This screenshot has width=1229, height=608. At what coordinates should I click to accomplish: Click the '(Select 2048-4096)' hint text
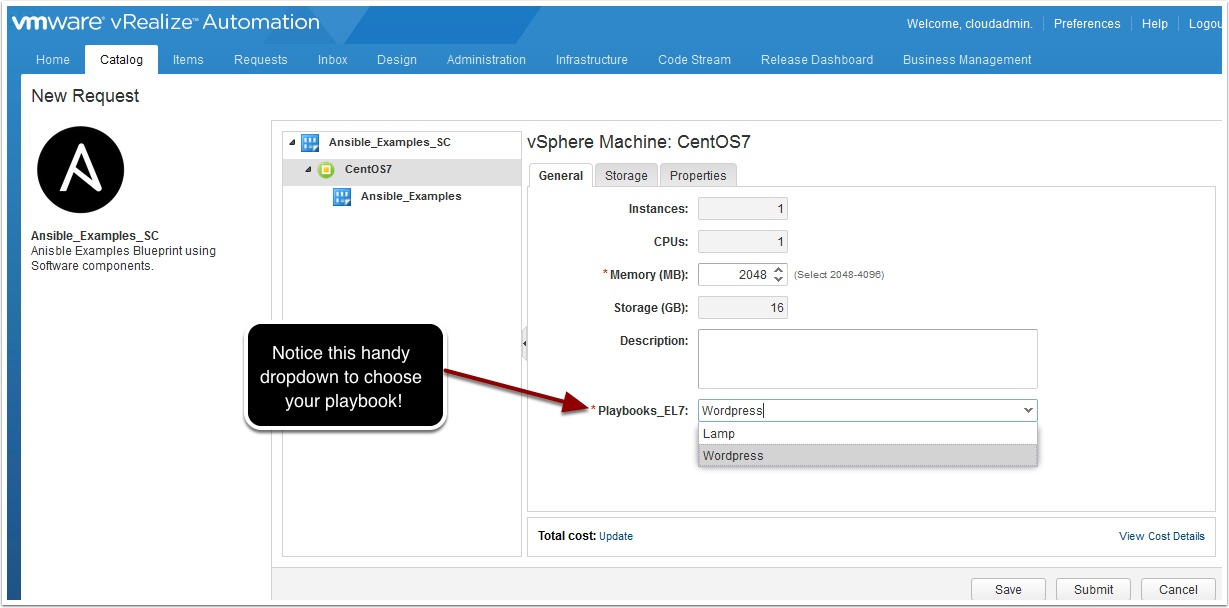click(x=839, y=275)
